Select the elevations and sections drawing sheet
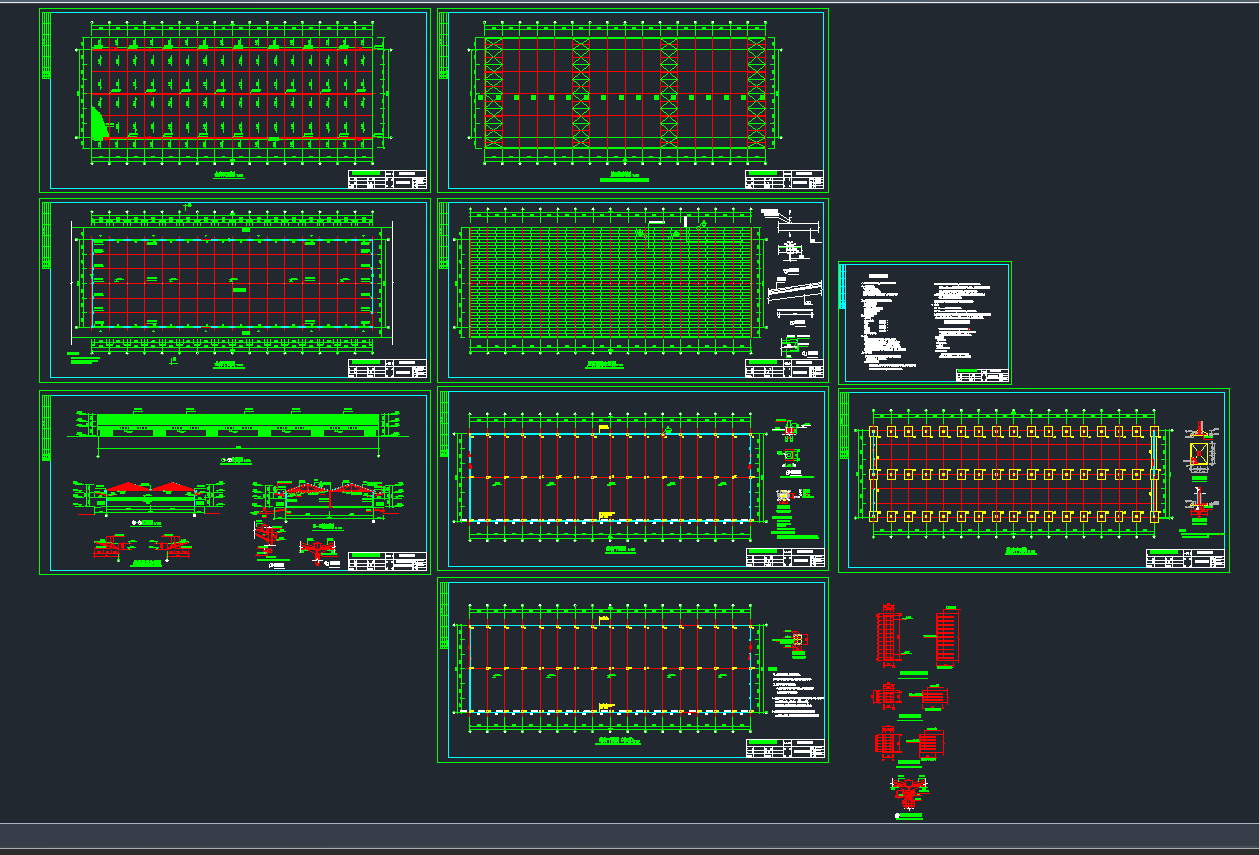This screenshot has width=1259, height=855. [235, 483]
